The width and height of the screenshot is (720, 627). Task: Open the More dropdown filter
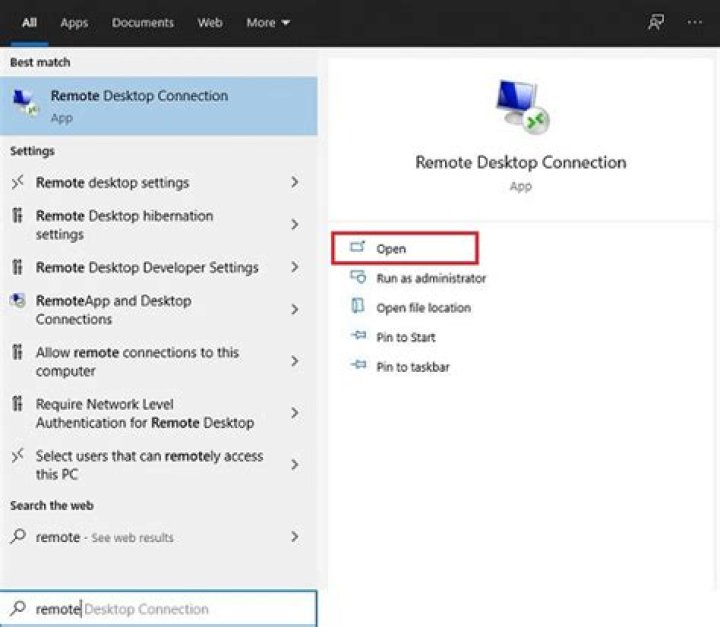[268, 23]
